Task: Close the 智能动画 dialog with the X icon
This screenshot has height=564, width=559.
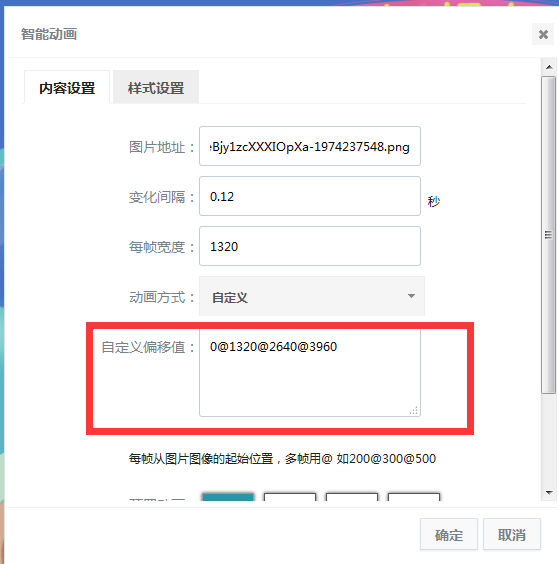Action: [543, 35]
